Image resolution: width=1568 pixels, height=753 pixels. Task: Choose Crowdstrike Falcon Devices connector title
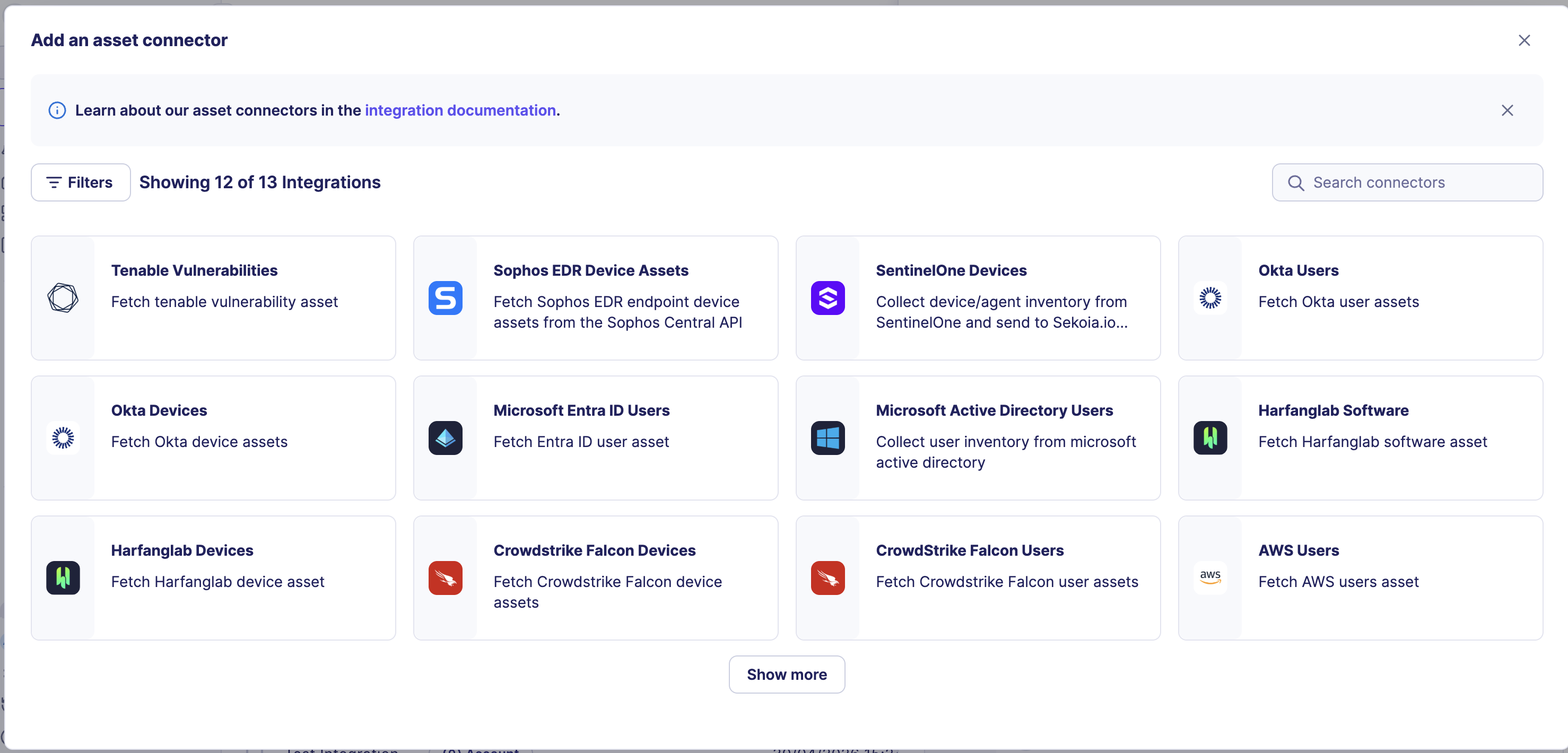pyautogui.click(x=594, y=550)
